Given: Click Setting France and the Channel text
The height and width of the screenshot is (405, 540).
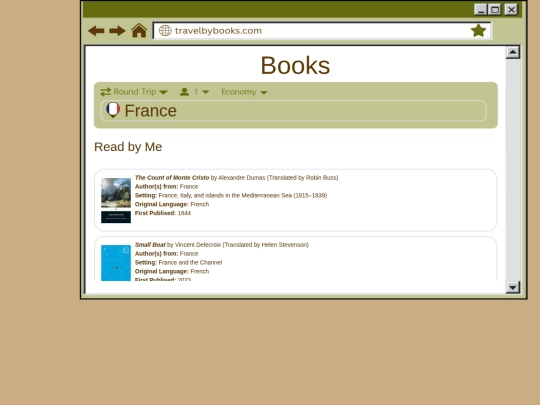Looking at the screenshot, I should (178, 262).
